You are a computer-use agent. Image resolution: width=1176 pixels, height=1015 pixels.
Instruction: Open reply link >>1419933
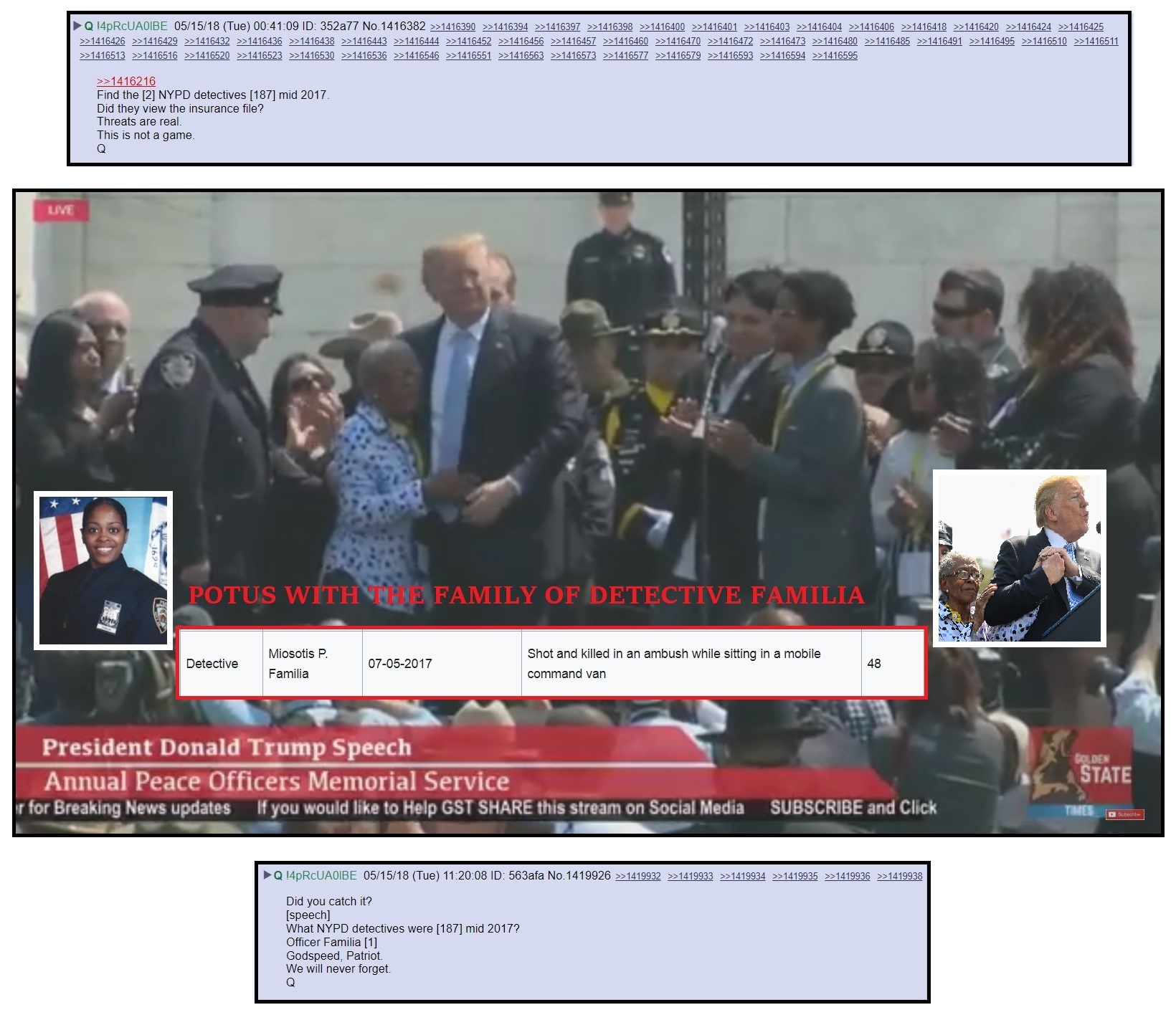pos(691,876)
